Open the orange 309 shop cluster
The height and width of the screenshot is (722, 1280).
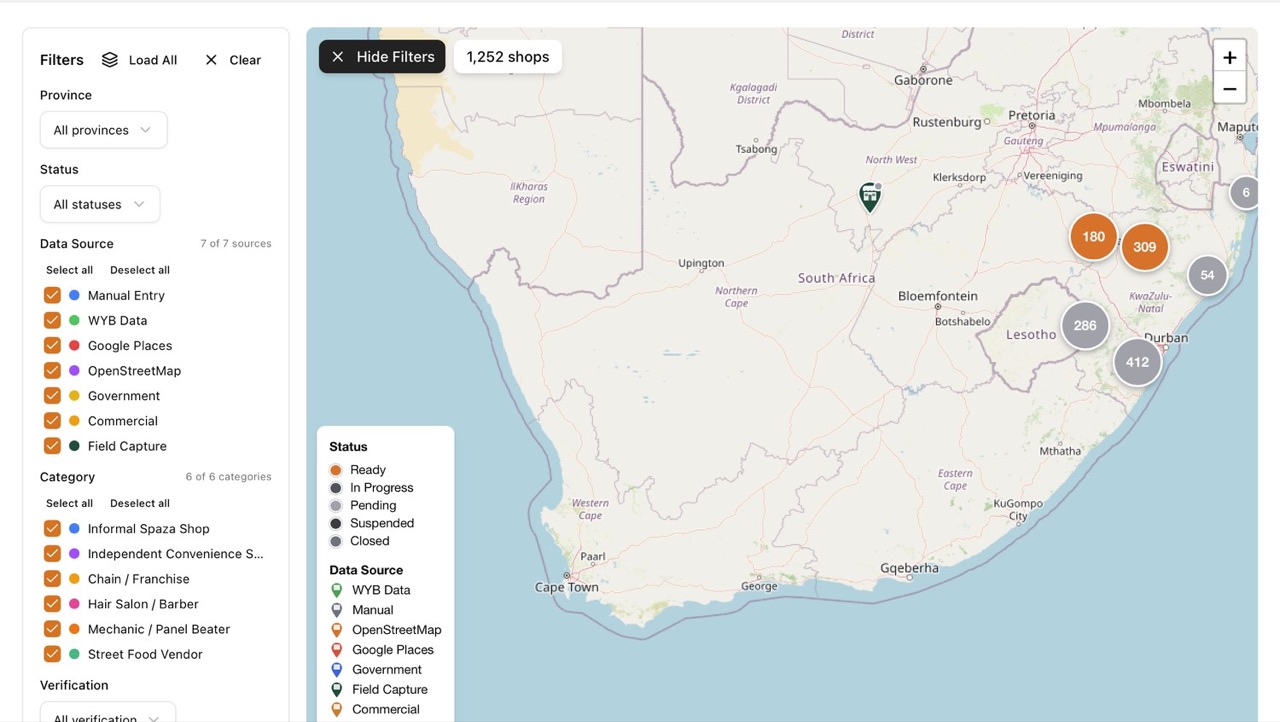[1145, 247]
